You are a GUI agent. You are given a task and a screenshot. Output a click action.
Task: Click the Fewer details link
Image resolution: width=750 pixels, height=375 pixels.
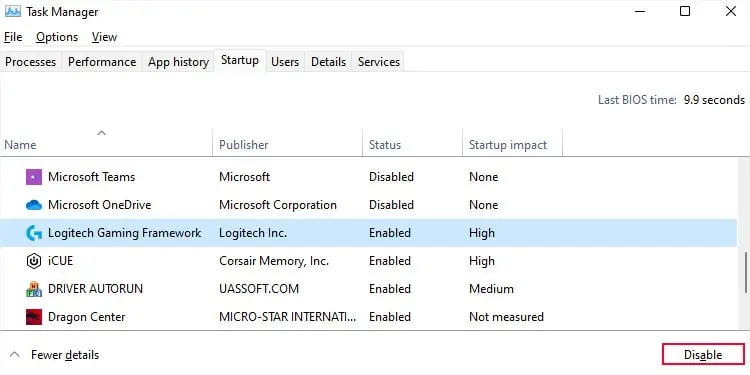click(x=65, y=355)
